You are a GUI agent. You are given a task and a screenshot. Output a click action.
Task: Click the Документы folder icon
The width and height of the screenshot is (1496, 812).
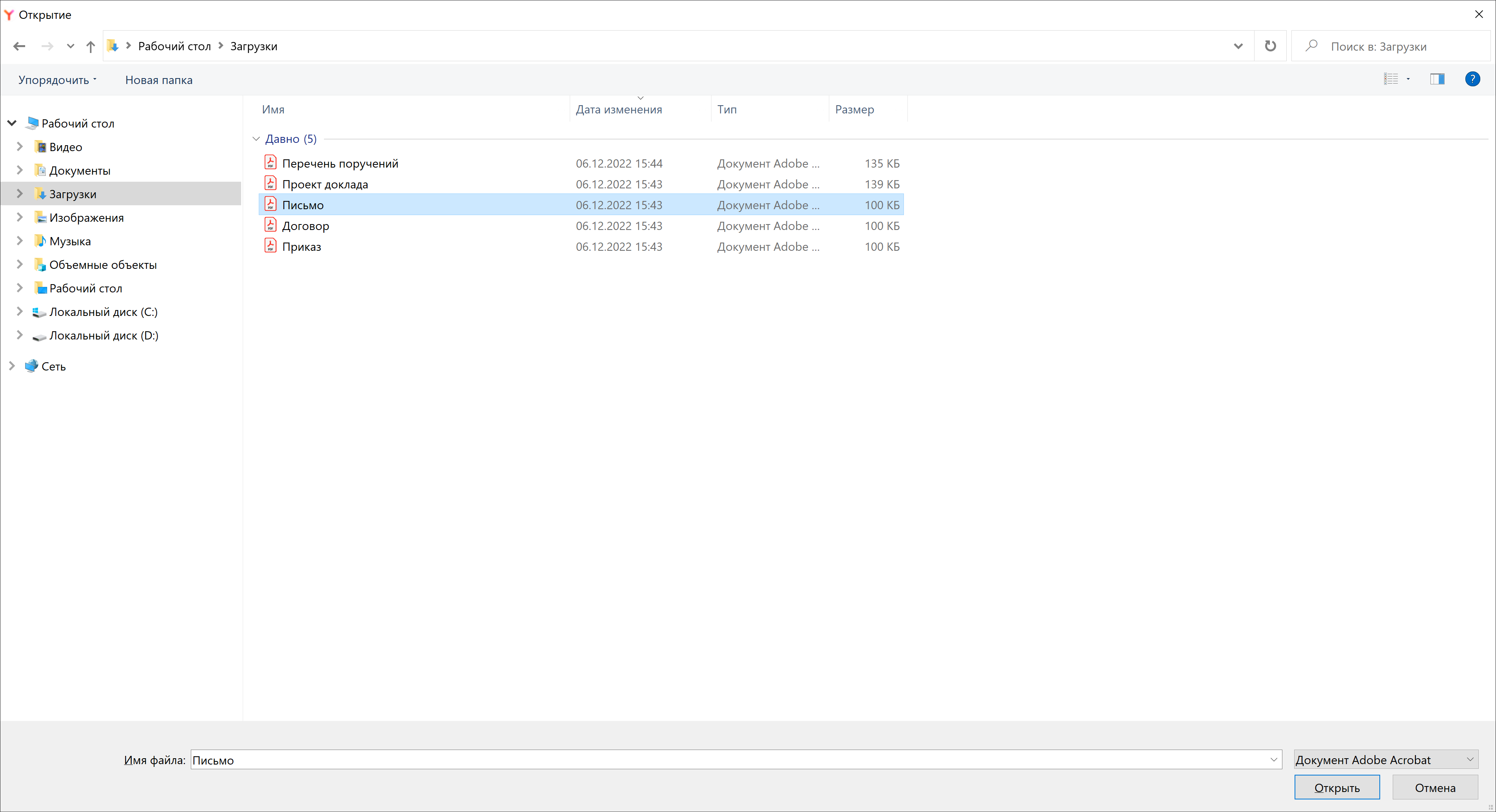(x=40, y=170)
